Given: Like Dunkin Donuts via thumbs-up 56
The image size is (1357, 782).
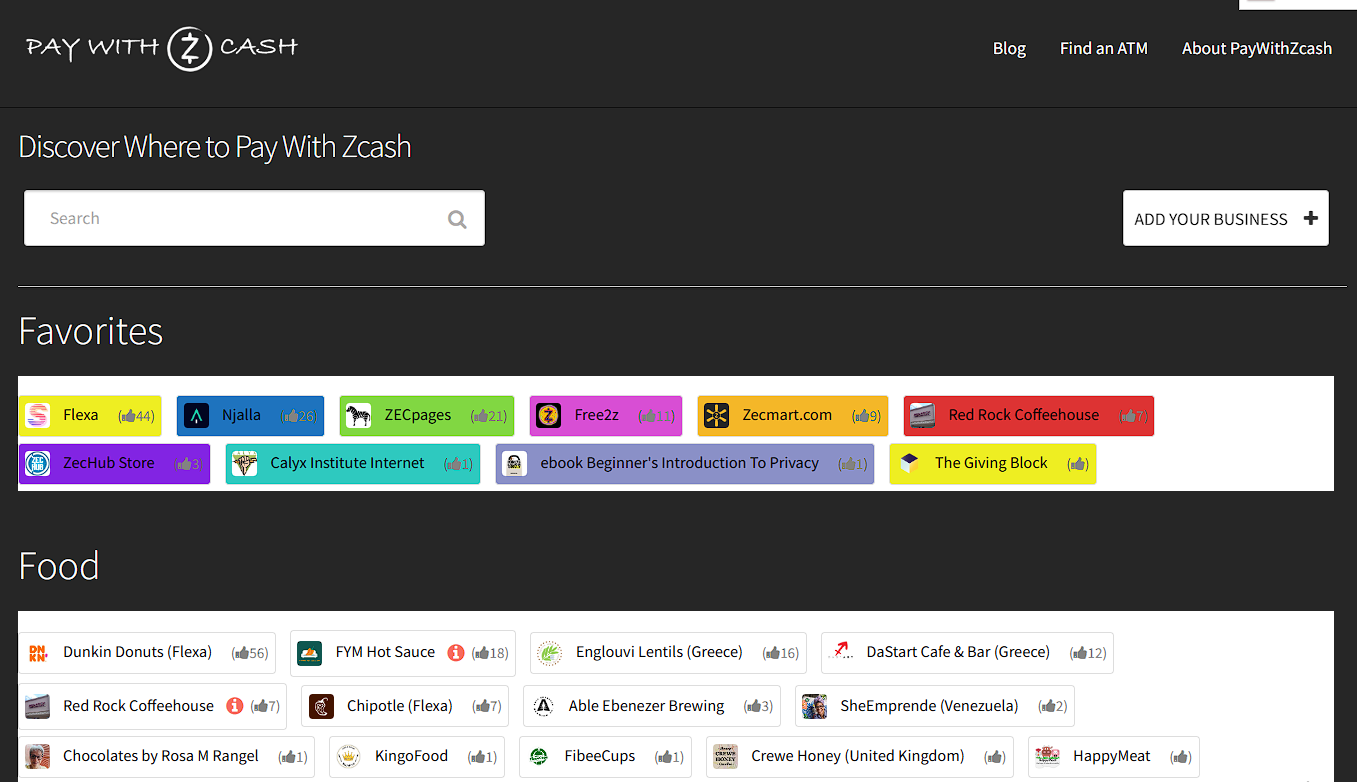Looking at the screenshot, I should coord(250,653).
